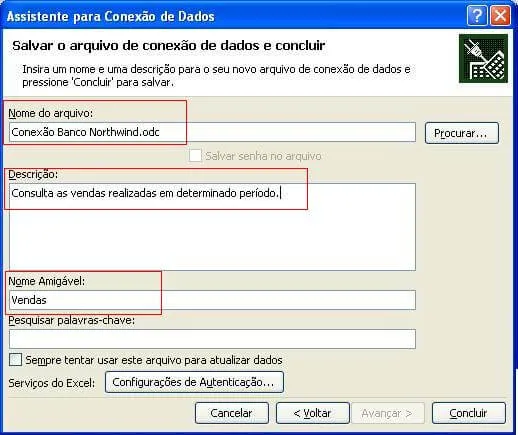This screenshot has width=518, height=435.
Task: Finish the wizard with Concluir
Action: [x=469, y=413]
